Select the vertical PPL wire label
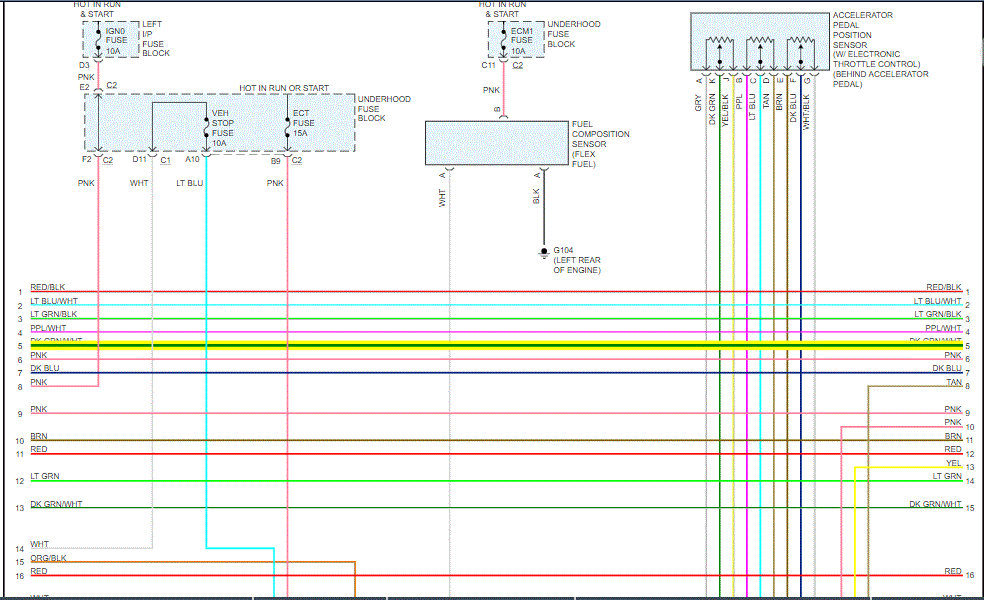984x600 pixels. pos(739,102)
